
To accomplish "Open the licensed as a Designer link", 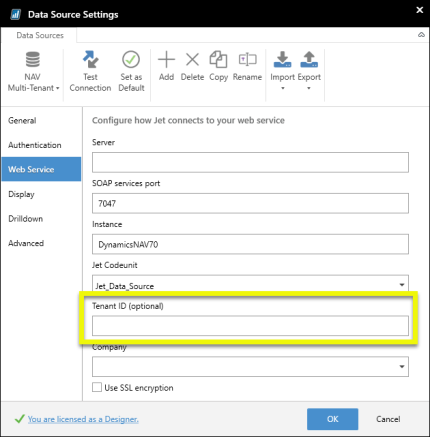I will (x=83, y=419).
